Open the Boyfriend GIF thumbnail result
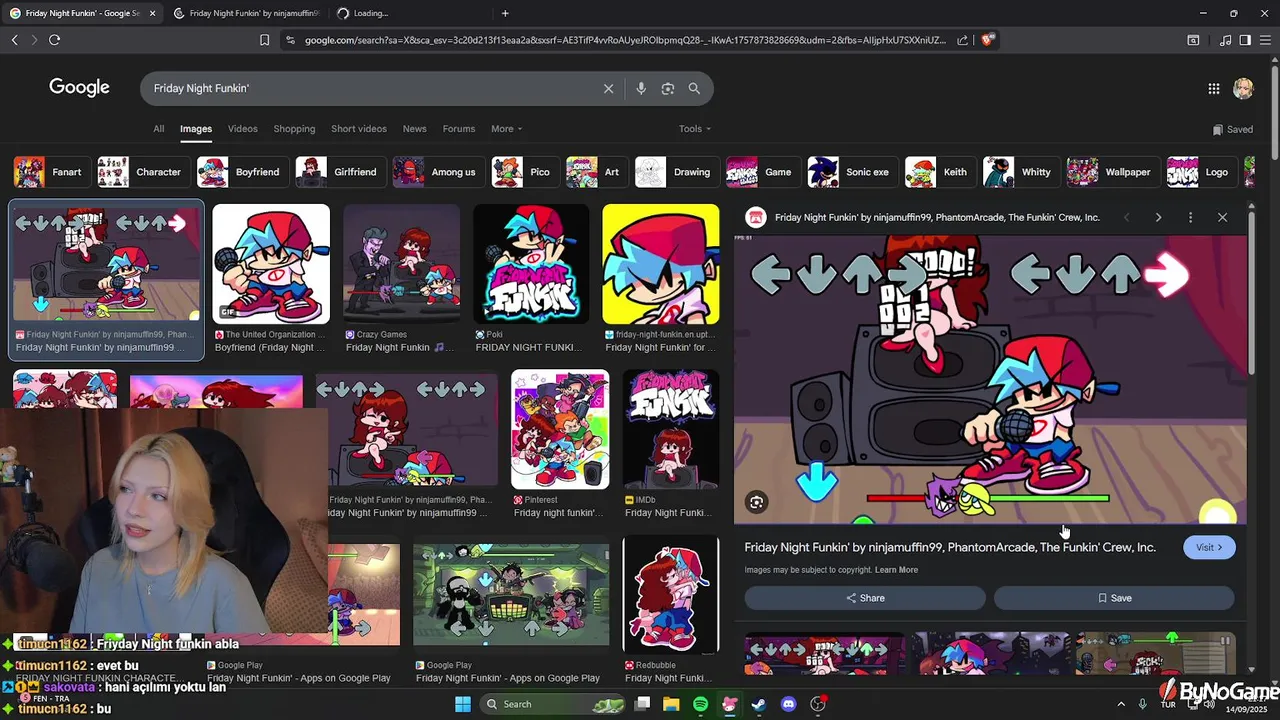1280x720 pixels. coord(271,264)
